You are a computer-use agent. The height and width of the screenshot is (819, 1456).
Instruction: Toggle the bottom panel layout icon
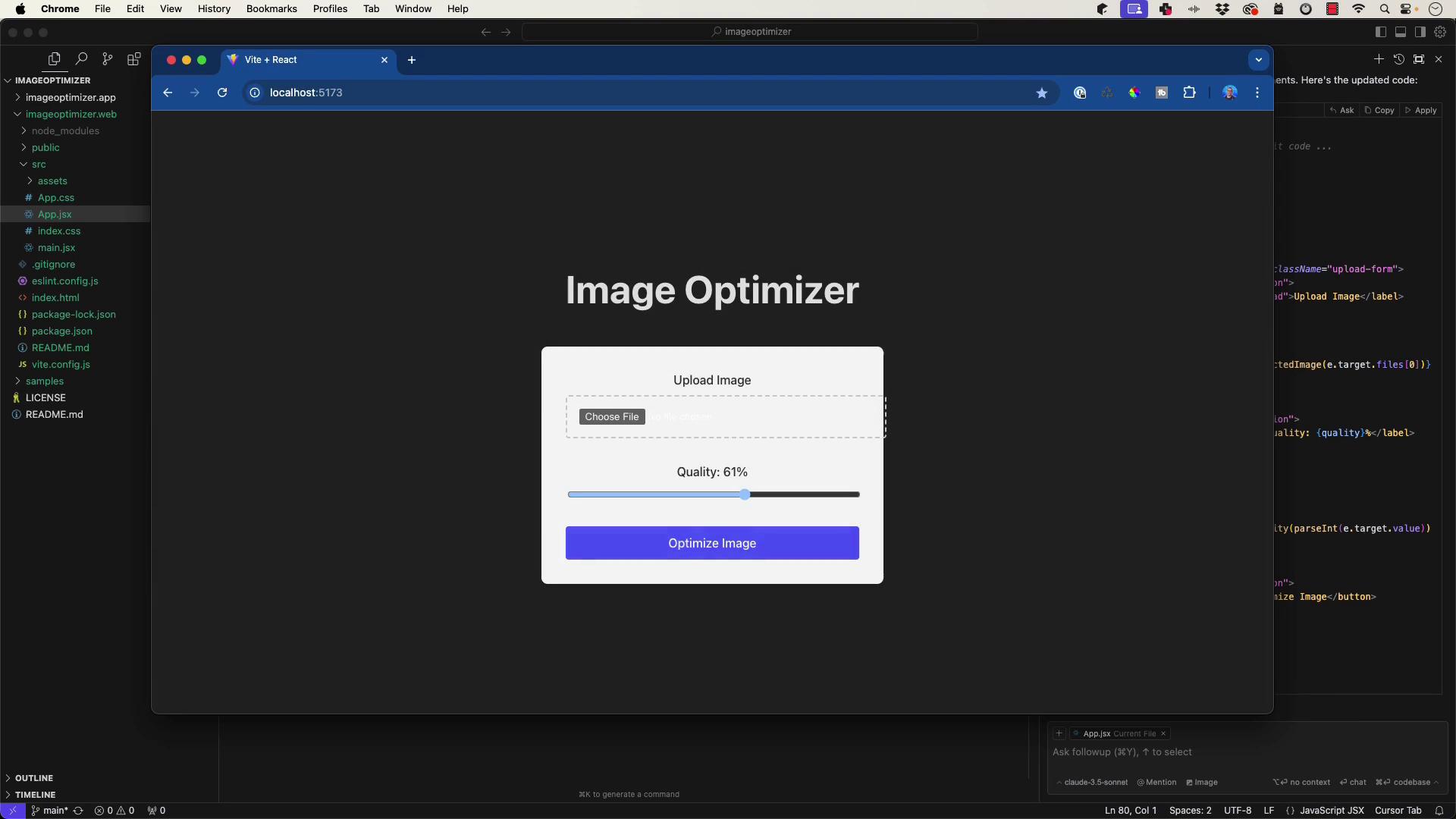point(1401,32)
